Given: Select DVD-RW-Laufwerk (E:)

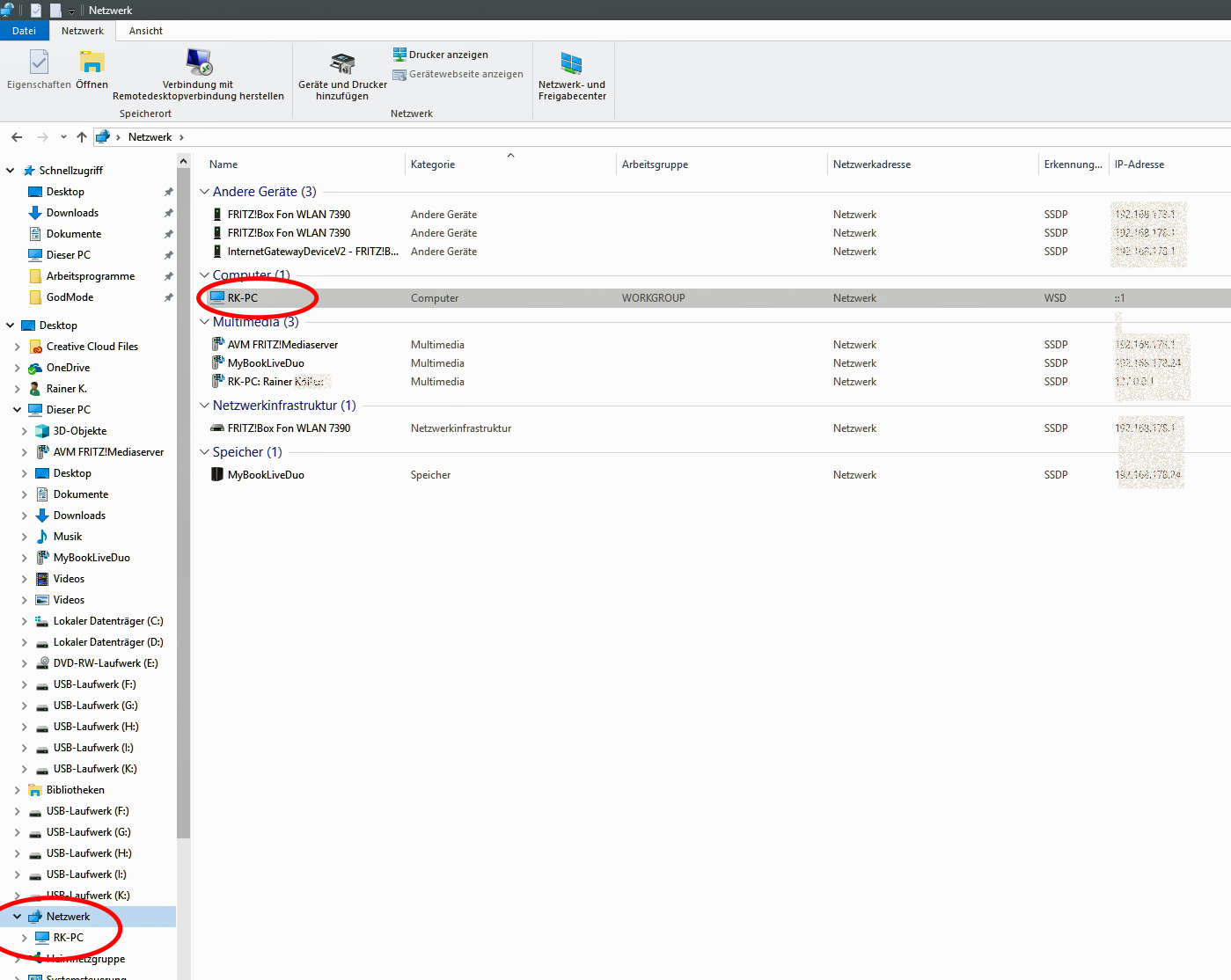Looking at the screenshot, I should [105, 663].
